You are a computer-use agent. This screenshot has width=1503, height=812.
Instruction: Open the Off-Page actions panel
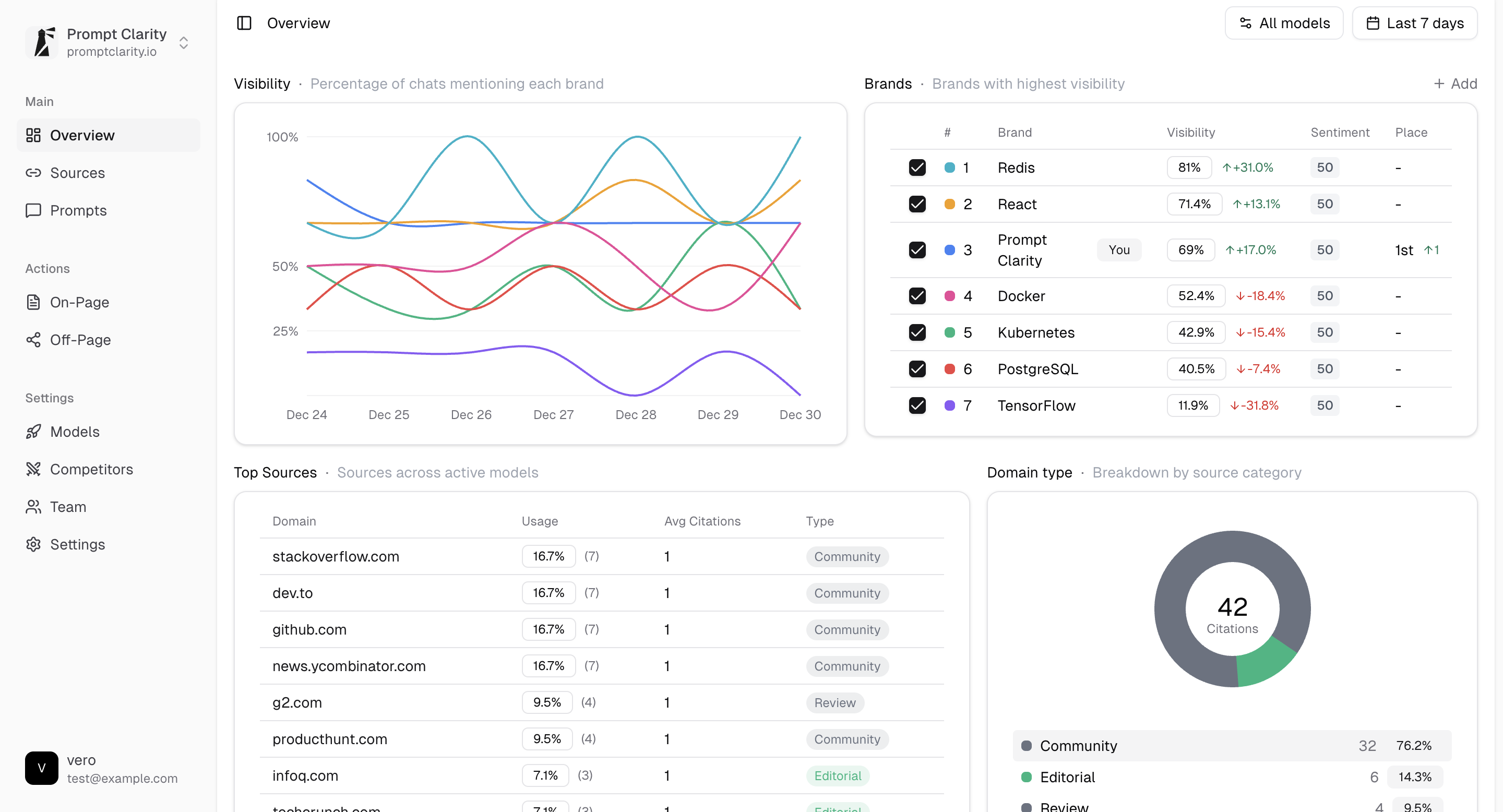[80, 340]
